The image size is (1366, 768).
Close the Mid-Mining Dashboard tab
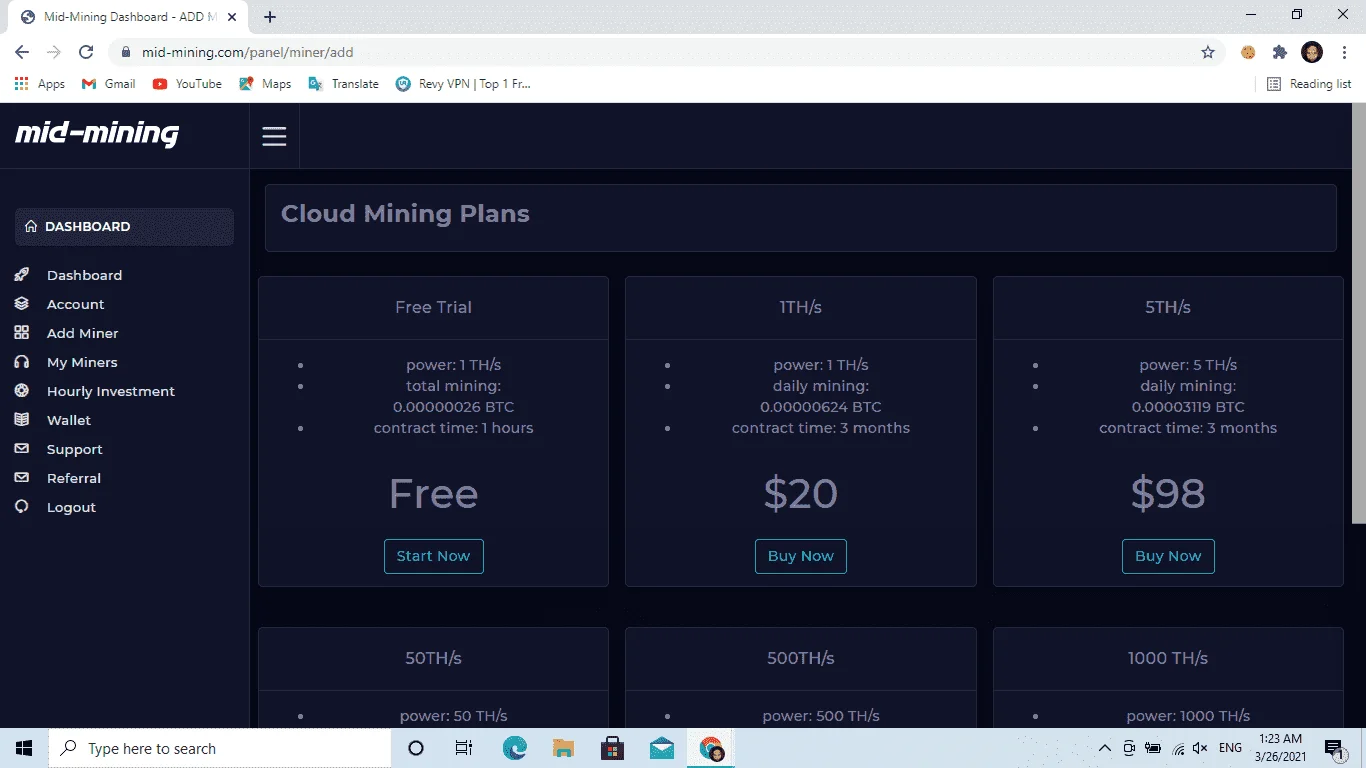click(232, 17)
